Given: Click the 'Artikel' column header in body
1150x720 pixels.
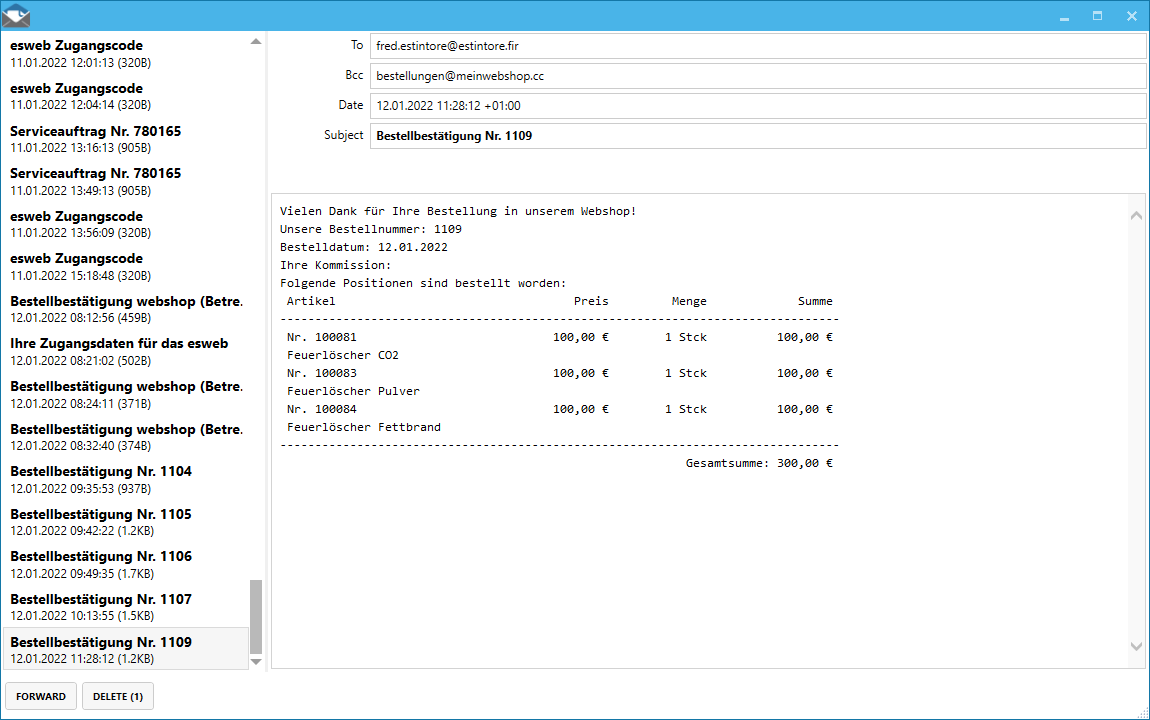Looking at the screenshot, I should [x=311, y=301].
